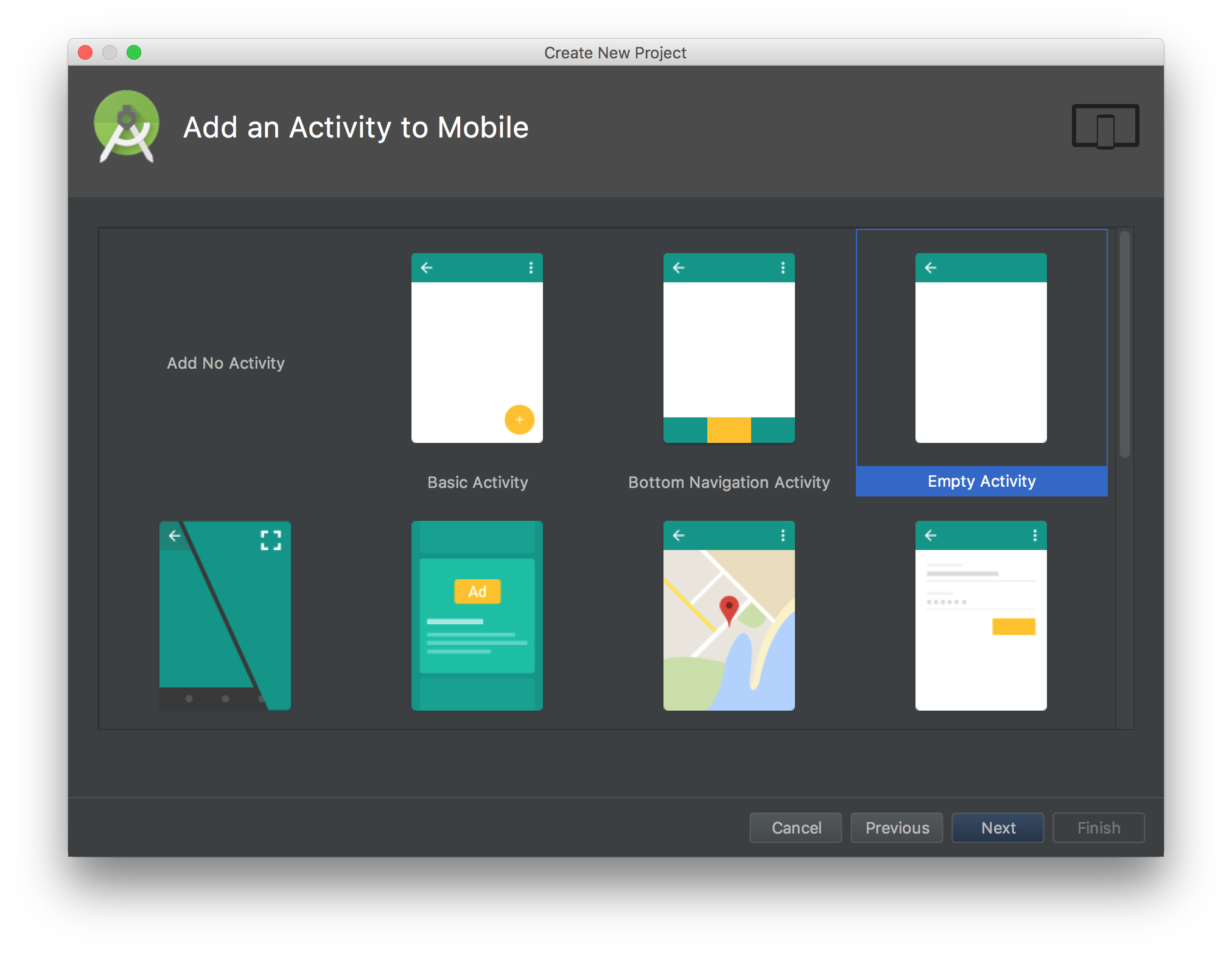Click the fullscreen expand icon in template
This screenshot has height=954, width=1232.
pyautogui.click(x=271, y=540)
